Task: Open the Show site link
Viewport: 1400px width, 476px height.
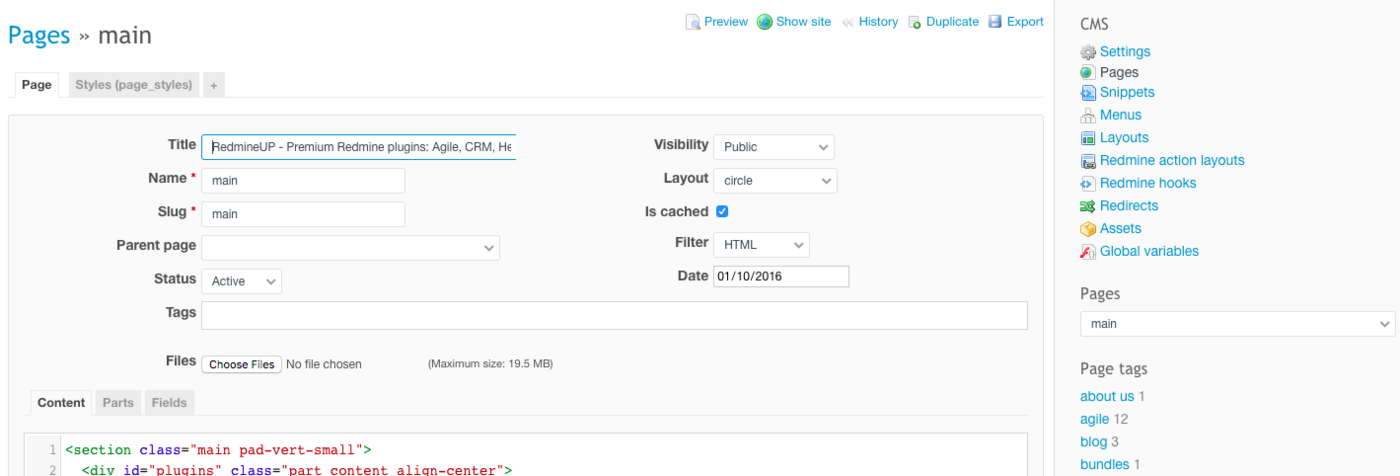Action: click(803, 22)
